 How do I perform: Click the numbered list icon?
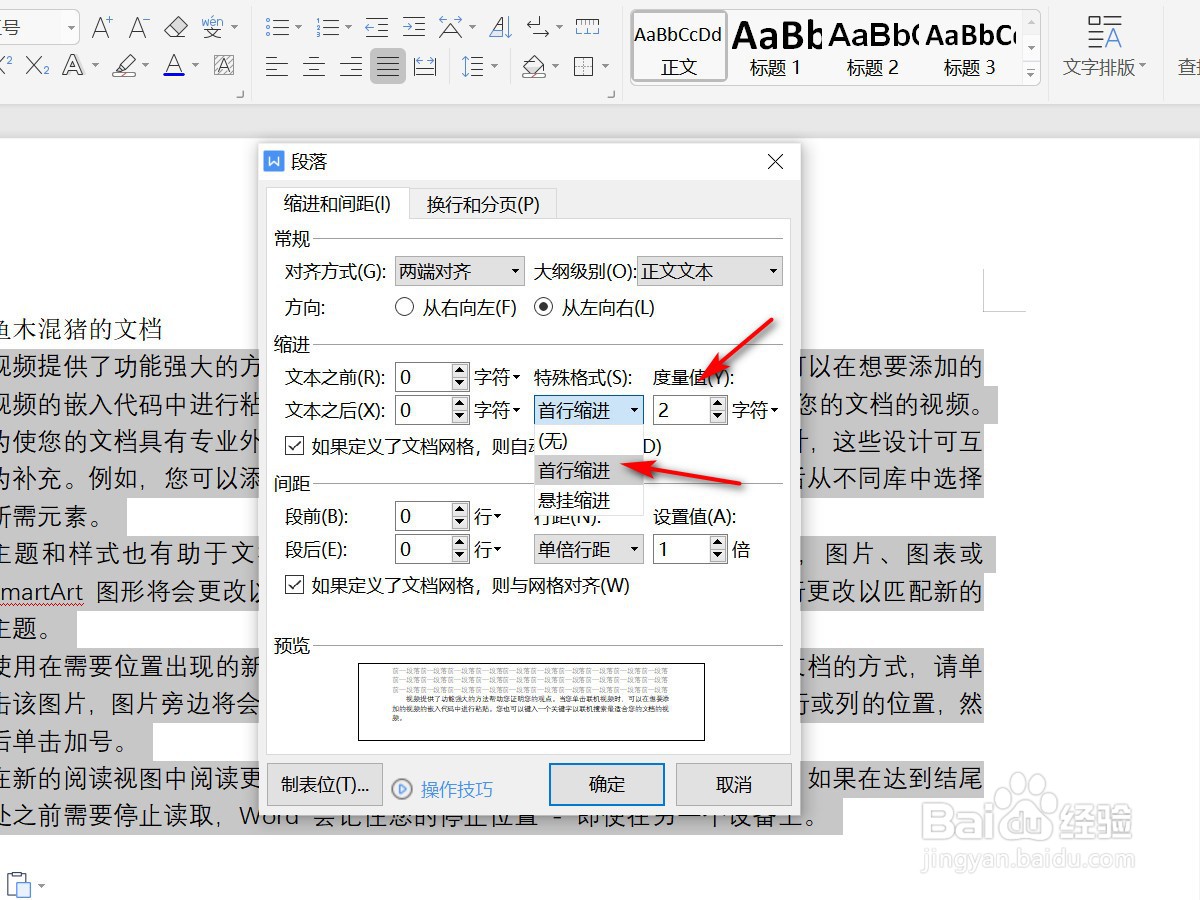tap(327, 27)
